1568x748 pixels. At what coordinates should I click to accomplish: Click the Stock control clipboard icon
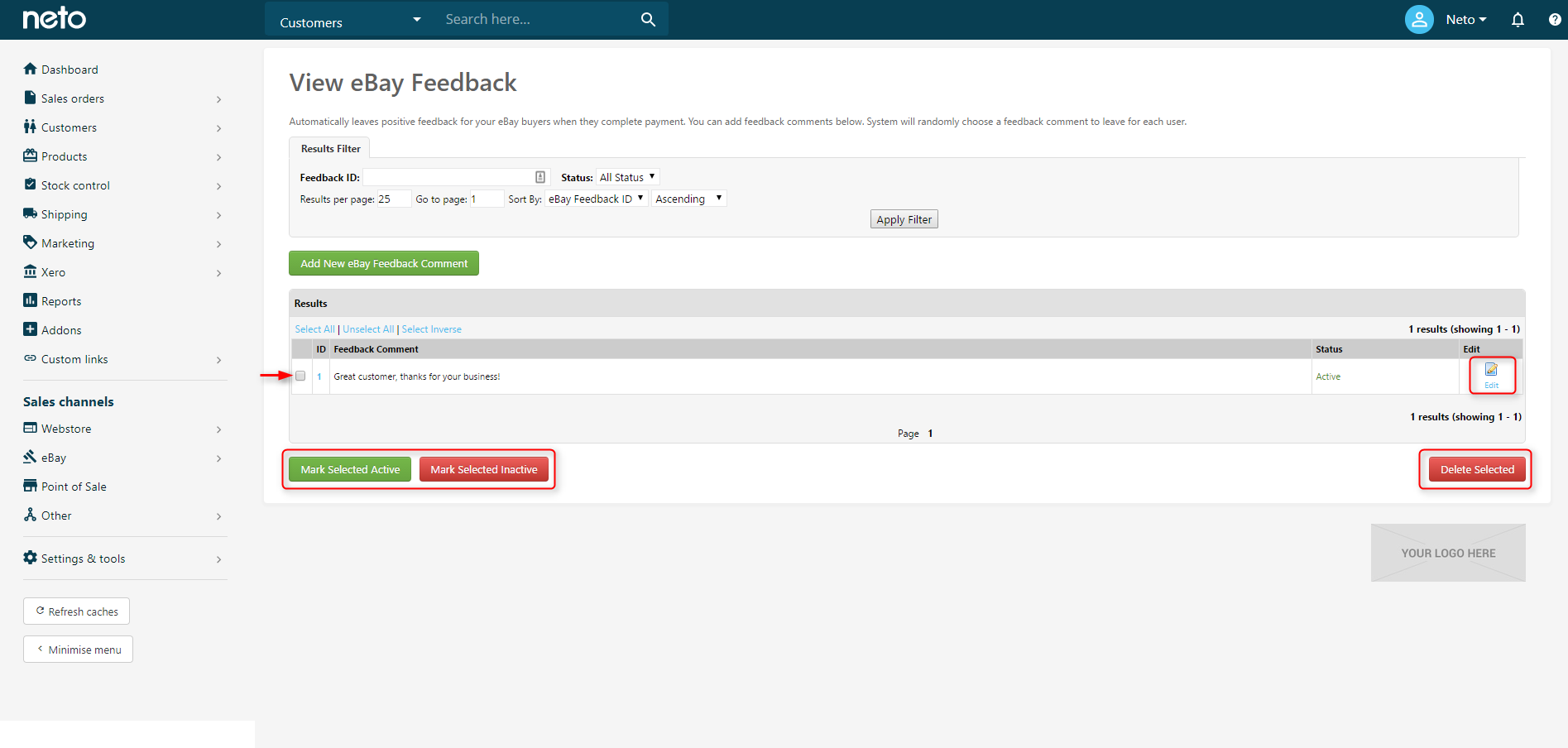31,185
